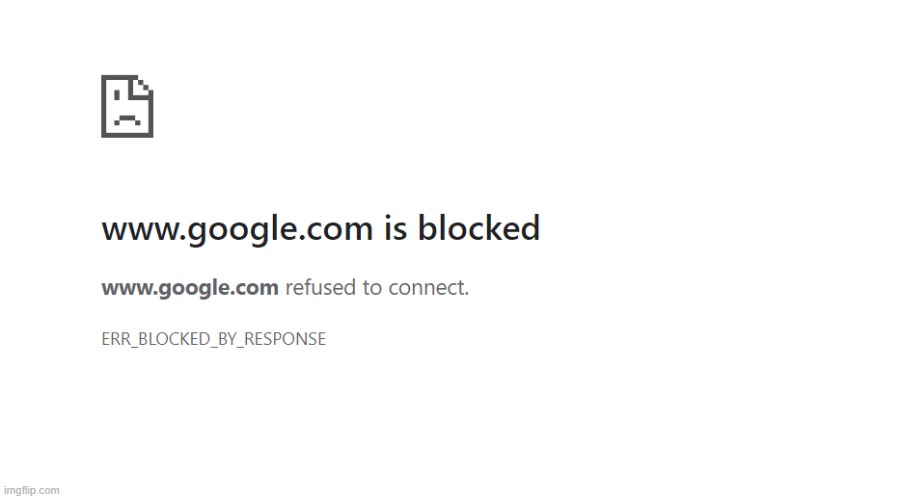This screenshot has width=901, height=499.
Task: Click "ERR" at the start of the error code
Action: click(x=116, y=339)
